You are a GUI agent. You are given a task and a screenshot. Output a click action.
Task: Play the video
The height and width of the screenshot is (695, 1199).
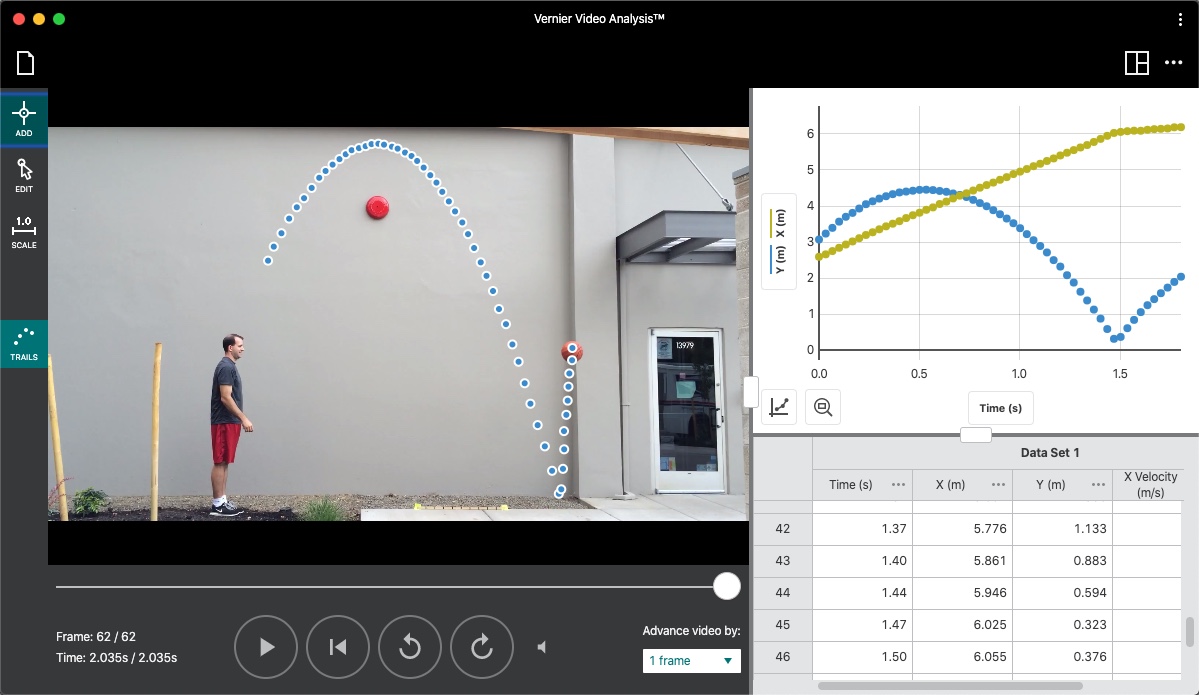click(x=266, y=647)
